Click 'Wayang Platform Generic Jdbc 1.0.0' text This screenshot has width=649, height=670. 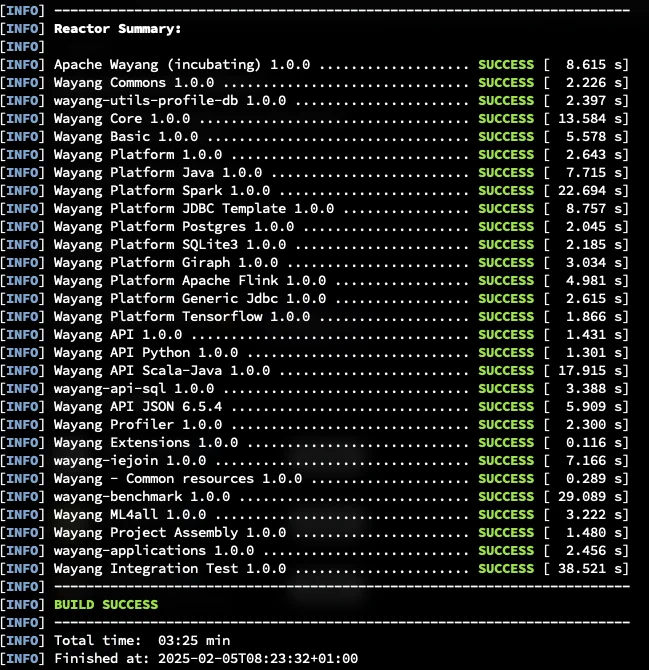190,299
